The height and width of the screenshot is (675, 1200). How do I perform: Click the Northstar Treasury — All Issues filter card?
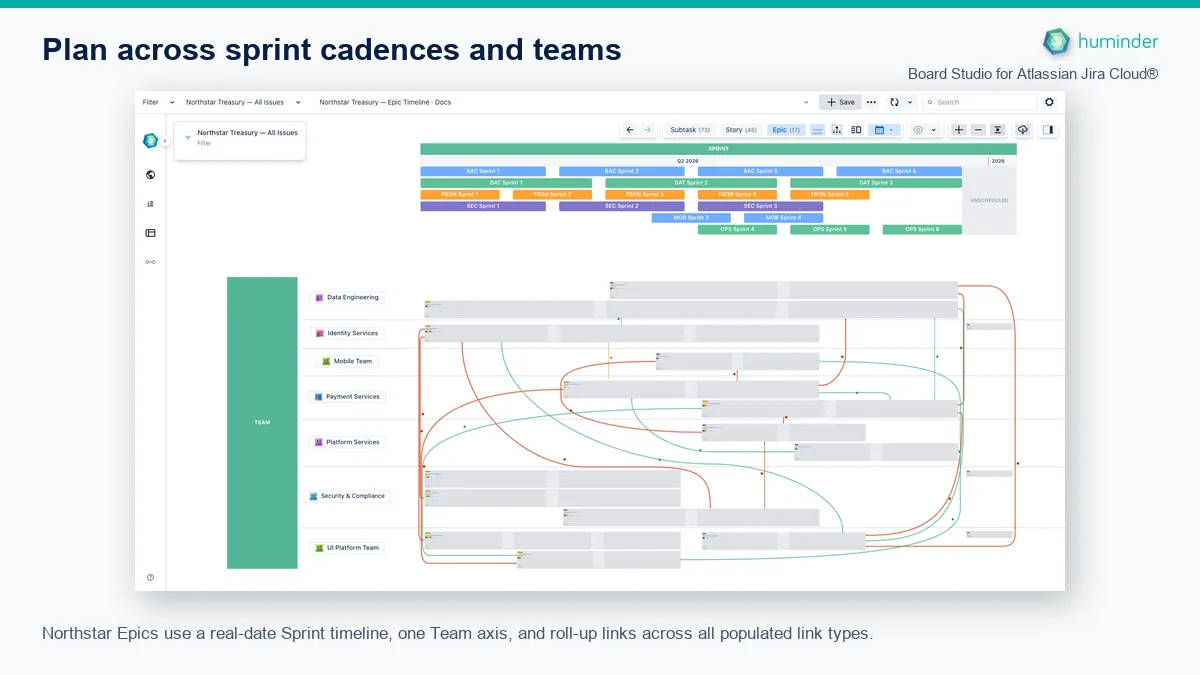click(x=240, y=140)
